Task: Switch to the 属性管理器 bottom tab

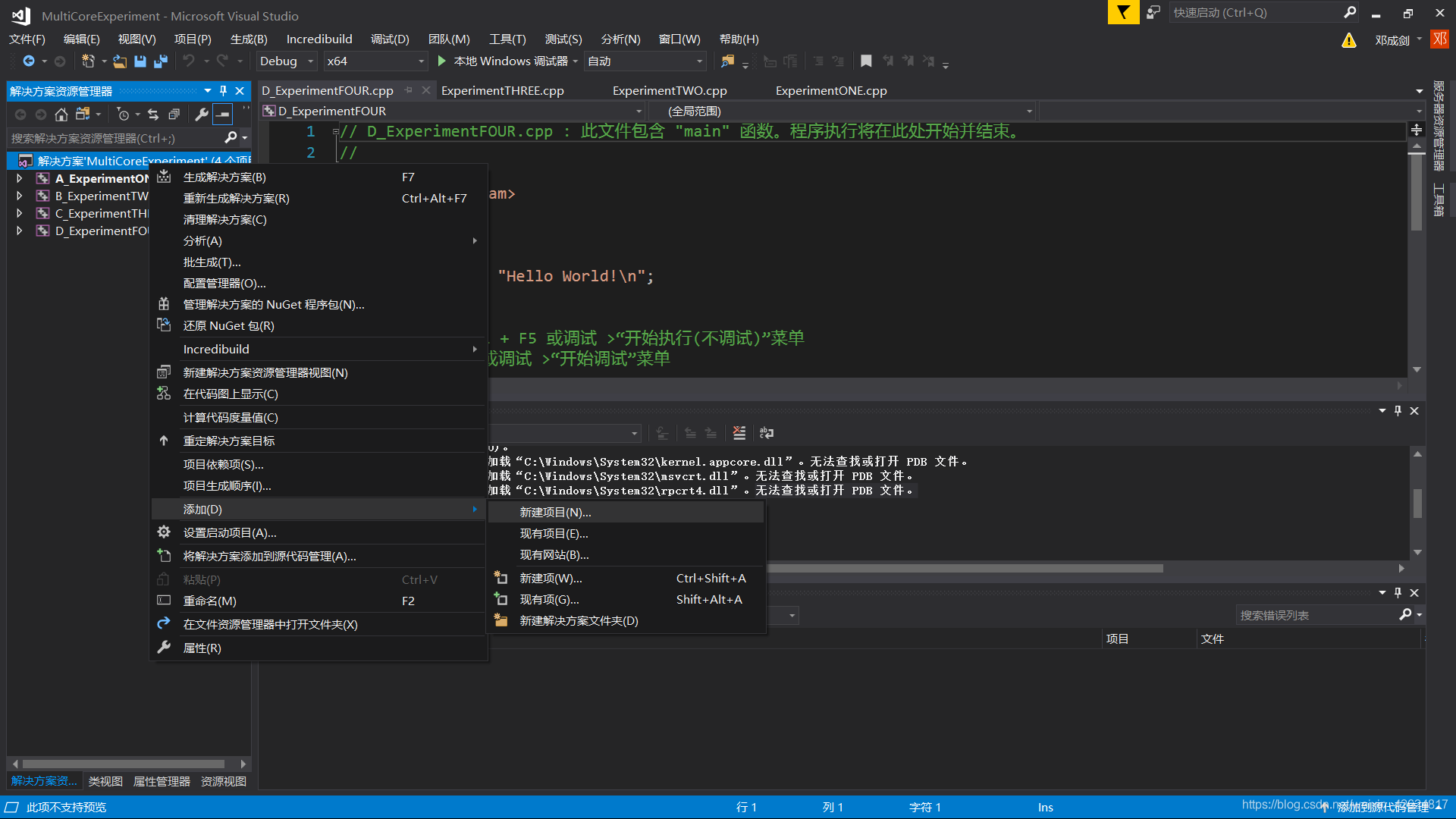Action: tap(162, 782)
